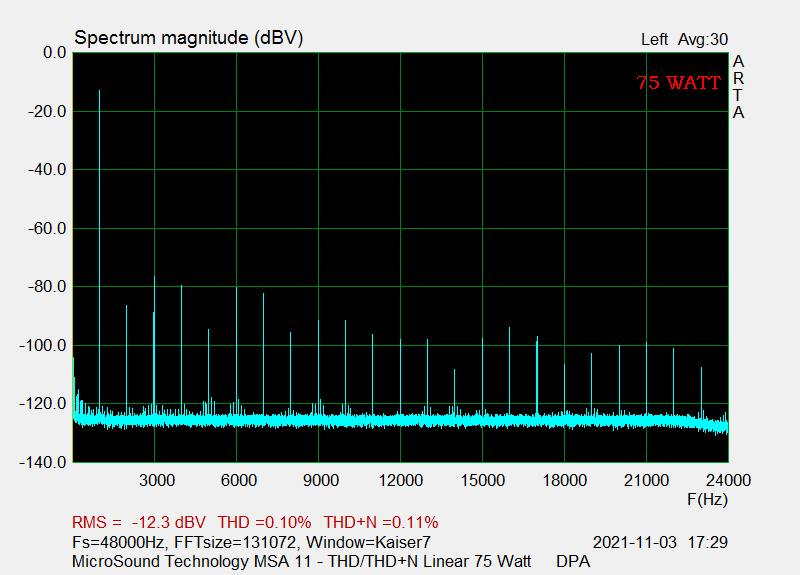The width and height of the screenshot is (800, 575).
Task: Click the 'Avg:30' averaging label
Action: pos(703,39)
